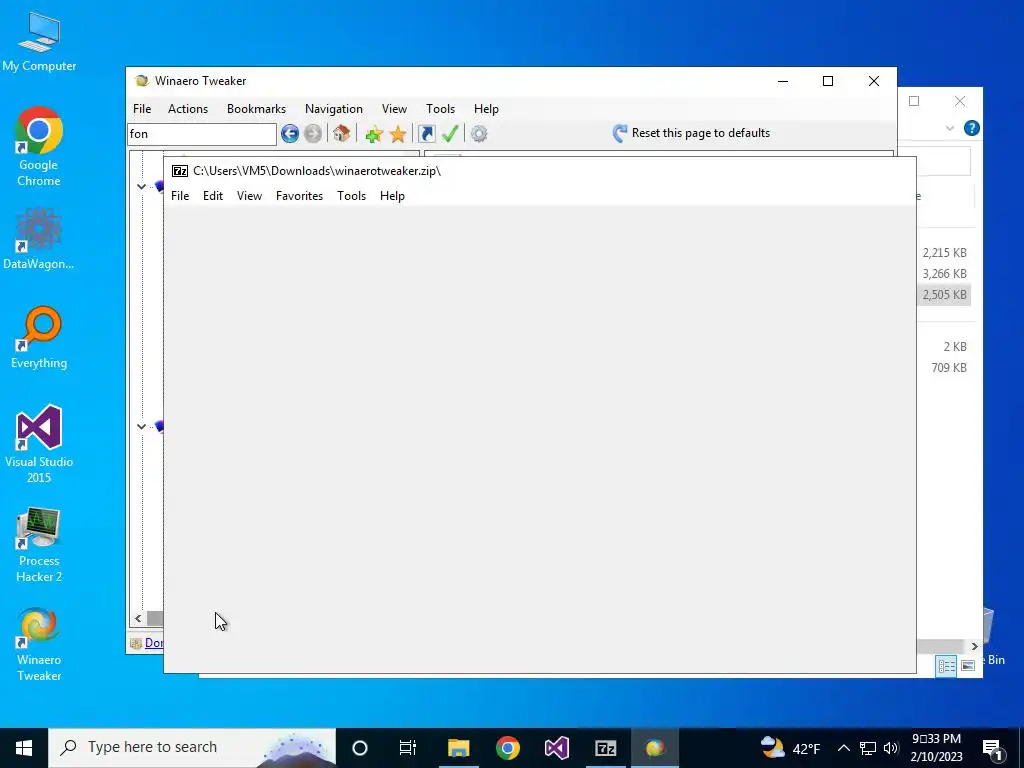Screen dimensions: 1024x768
Task: Switch Explorer to details view icon
Action: (x=946, y=665)
